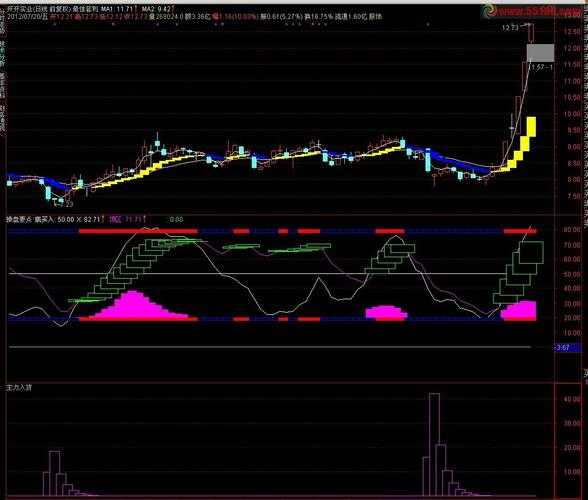Select the second vertical tab in left sidebar

[2, 53]
